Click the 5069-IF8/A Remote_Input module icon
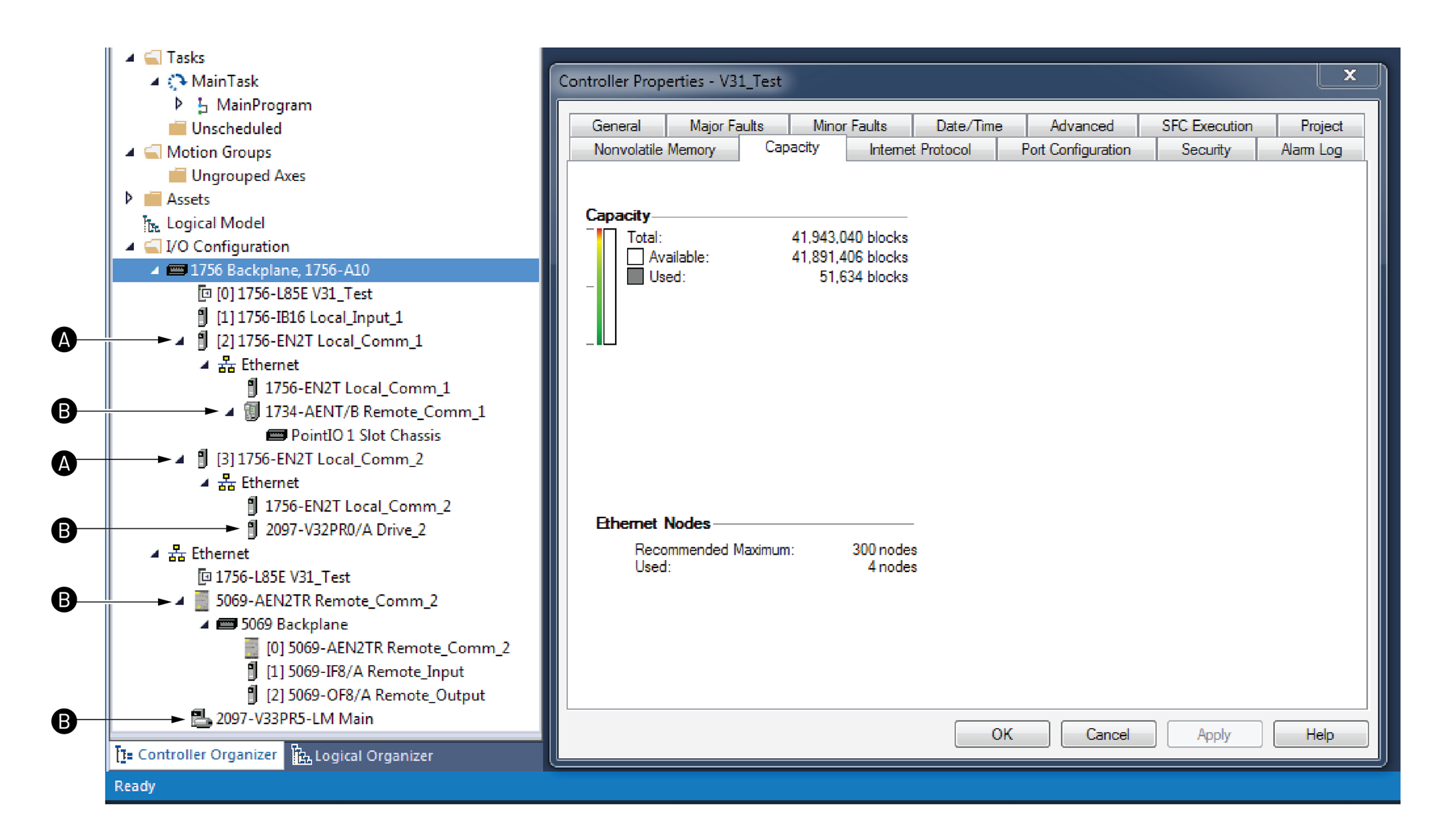The height and width of the screenshot is (840, 1456). [x=252, y=671]
